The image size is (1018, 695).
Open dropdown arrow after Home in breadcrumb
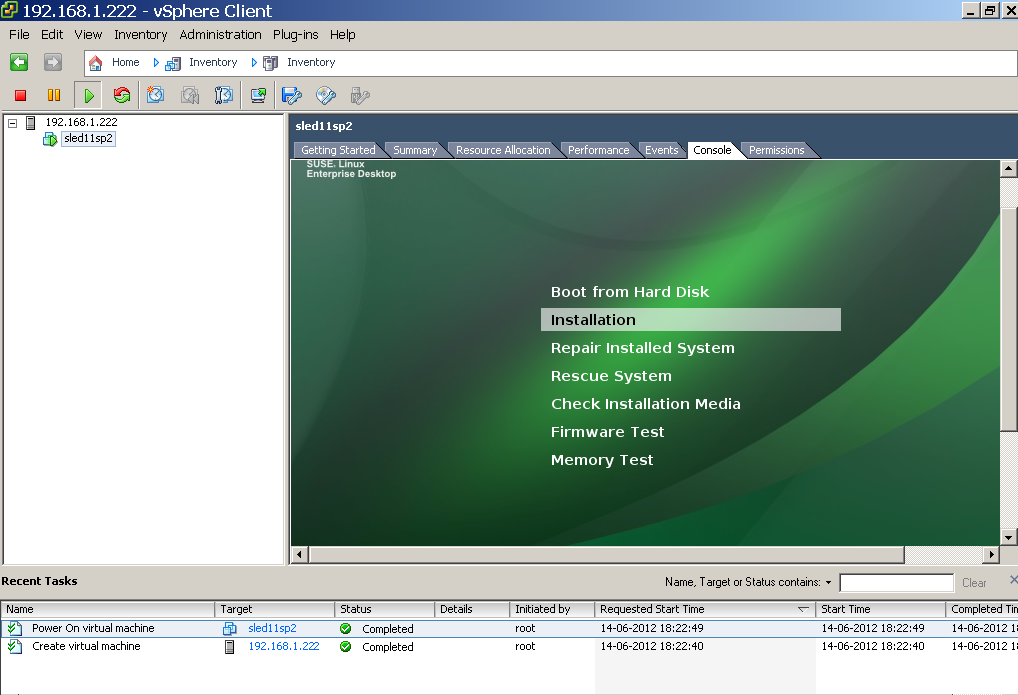click(x=156, y=62)
